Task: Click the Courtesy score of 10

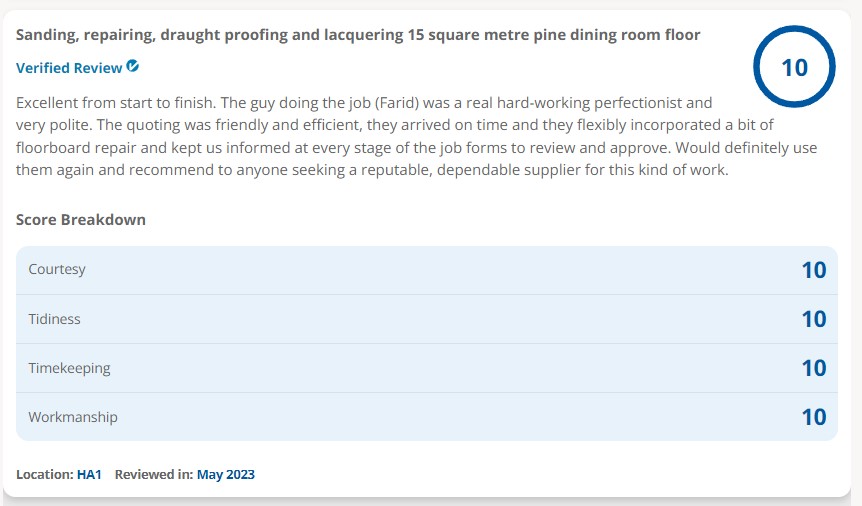Action: 813,270
